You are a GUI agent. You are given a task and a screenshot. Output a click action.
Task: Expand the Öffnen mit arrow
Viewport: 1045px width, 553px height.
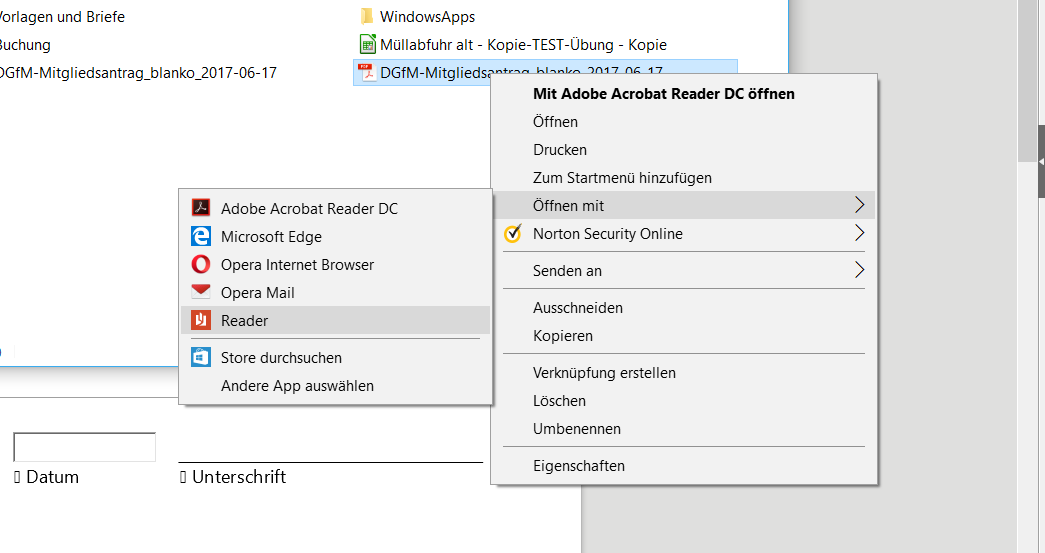tap(859, 205)
